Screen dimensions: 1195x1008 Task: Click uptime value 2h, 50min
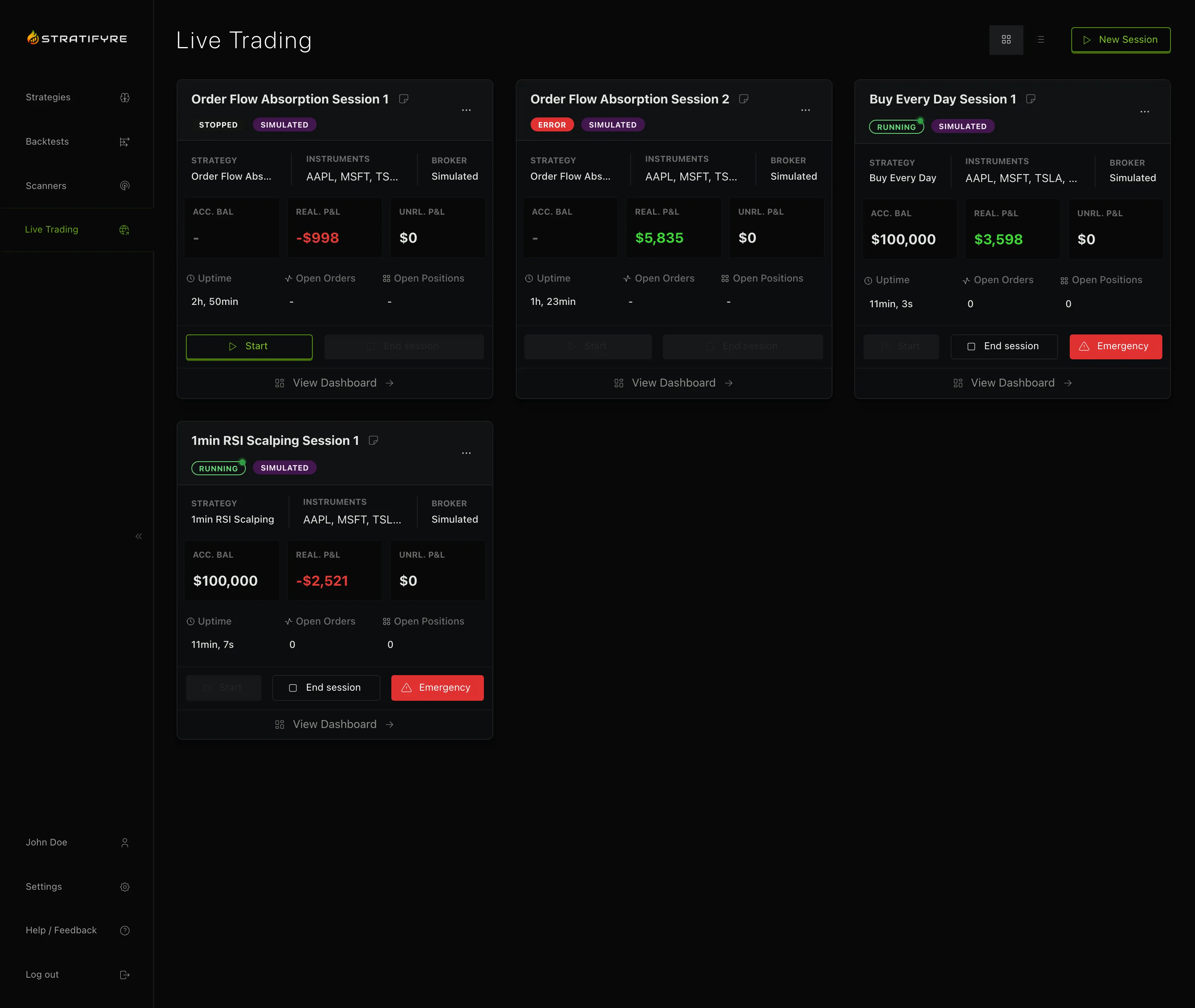[214, 302]
